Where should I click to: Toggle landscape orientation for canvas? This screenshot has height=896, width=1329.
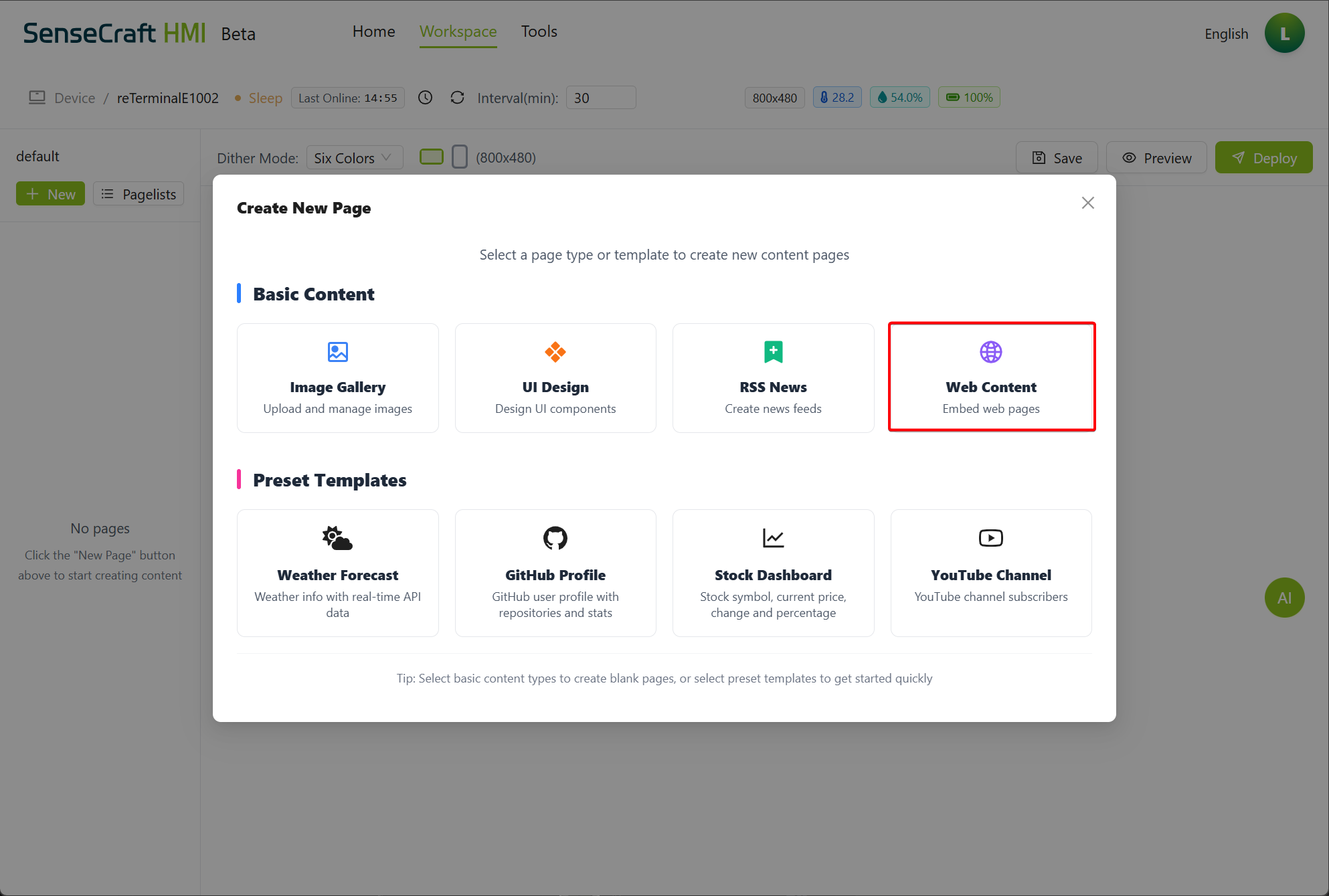(x=431, y=157)
